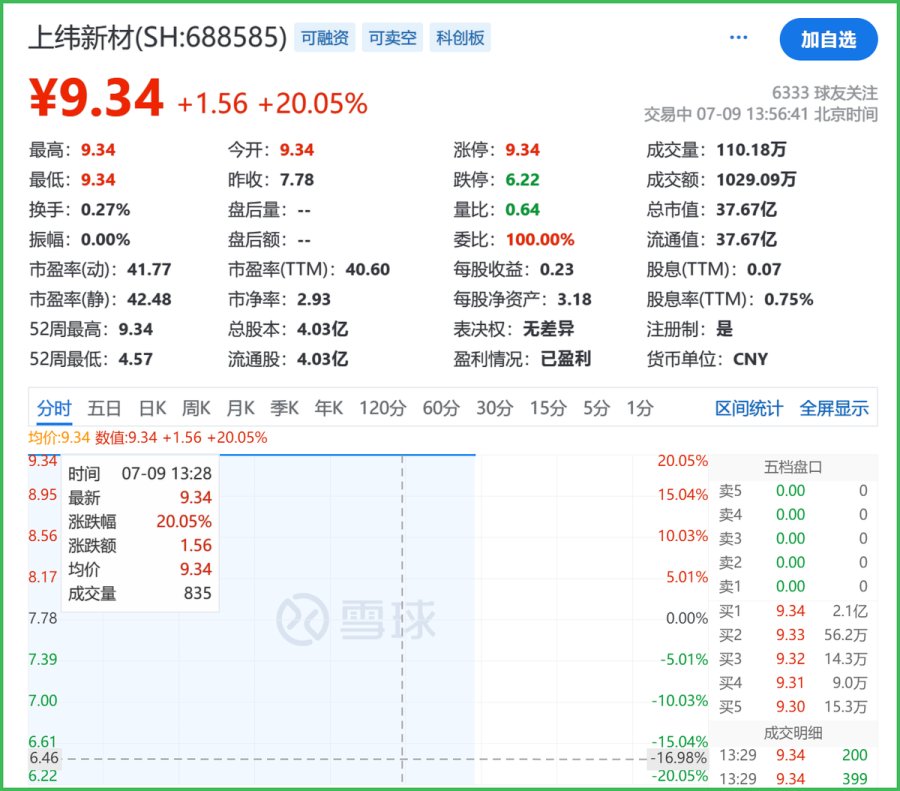Open the 30分 chart tab
The image size is (900, 791).
click(x=494, y=408)
